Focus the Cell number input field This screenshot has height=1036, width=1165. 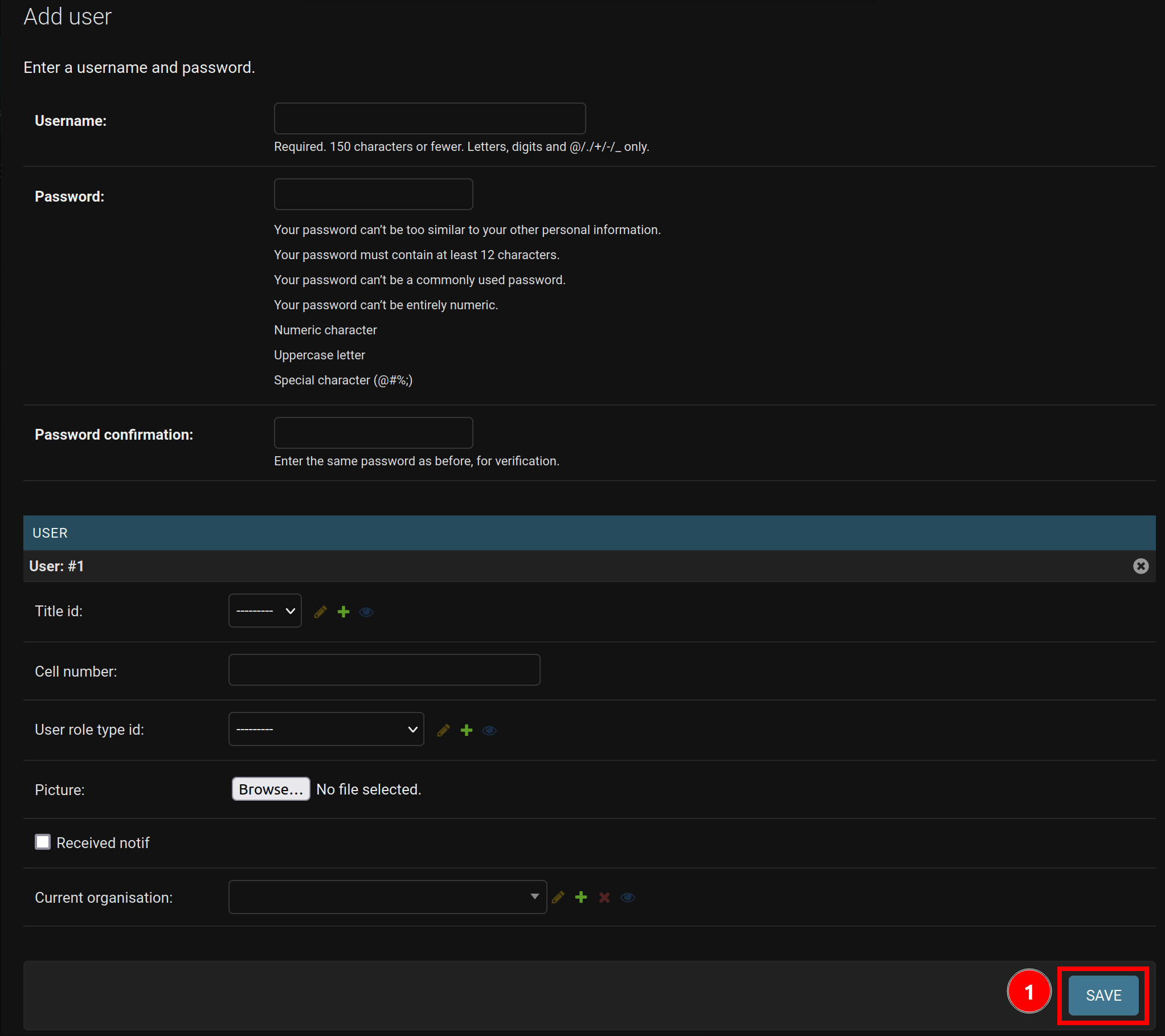384,670
